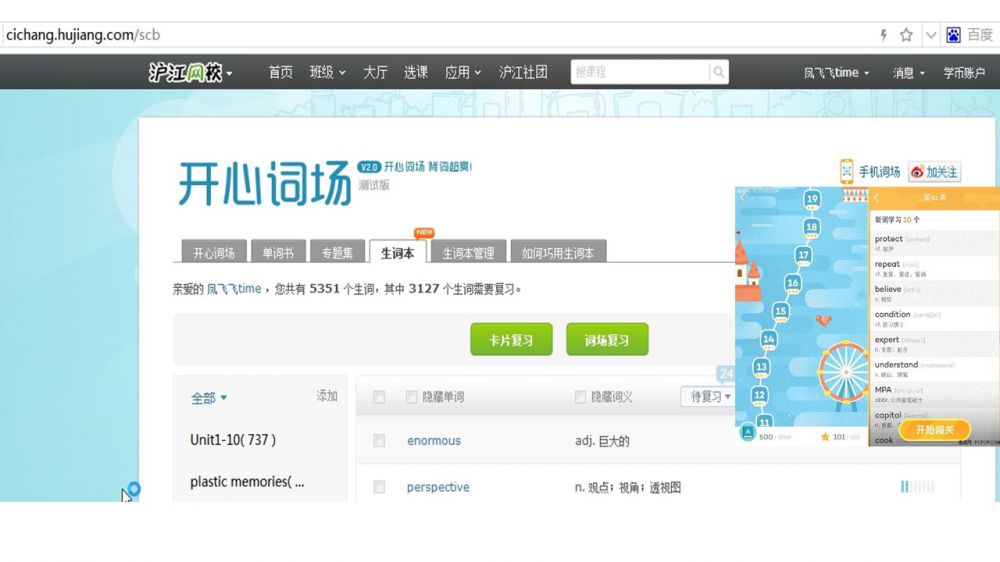
Task: Open the 凤飞飞time user menu
Action: pos(836,73)
